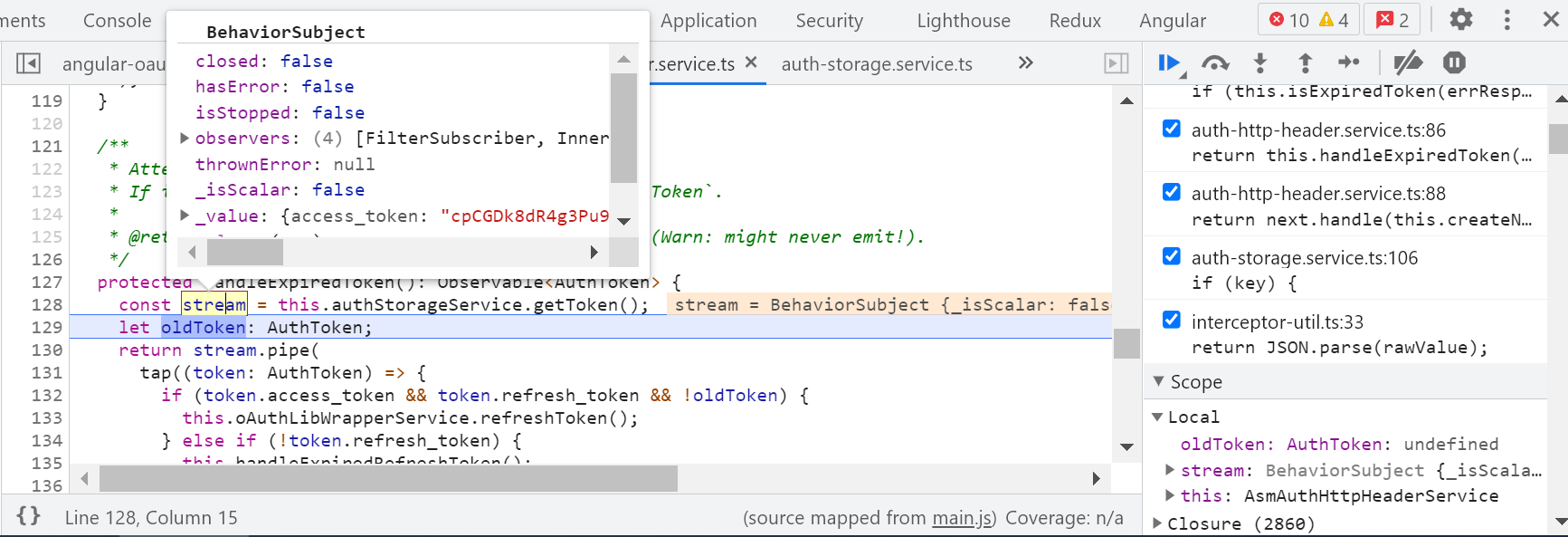Click the code editor horizontal scrollbar
1568x537 pixels.
(388, 478)
